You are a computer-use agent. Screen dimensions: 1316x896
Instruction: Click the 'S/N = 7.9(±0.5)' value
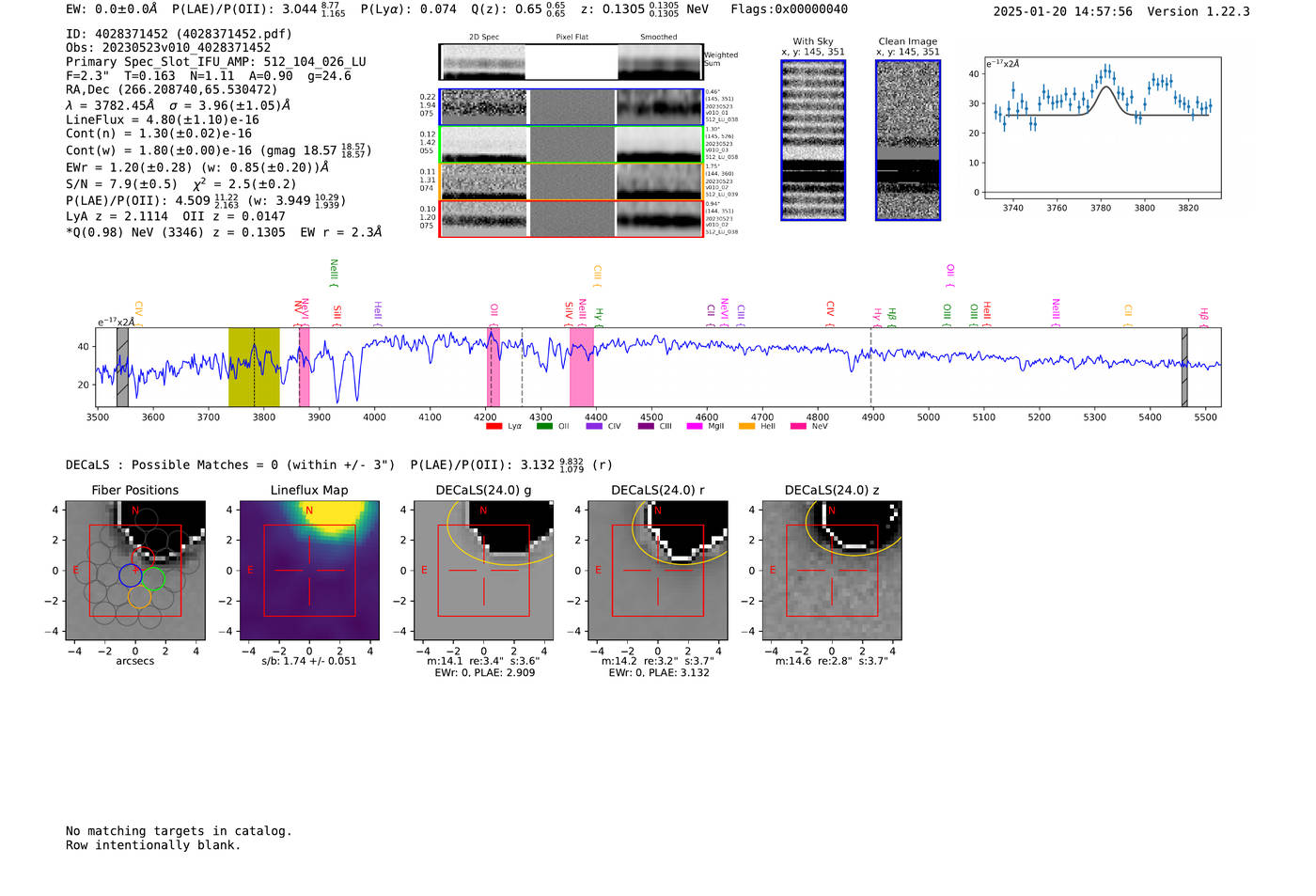click(121, 184)
